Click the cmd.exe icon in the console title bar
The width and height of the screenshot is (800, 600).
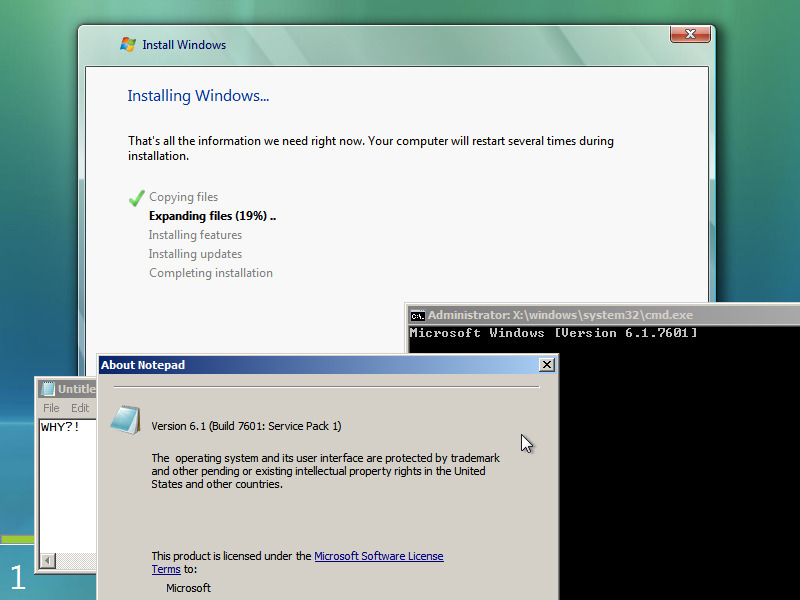(417, 316)
